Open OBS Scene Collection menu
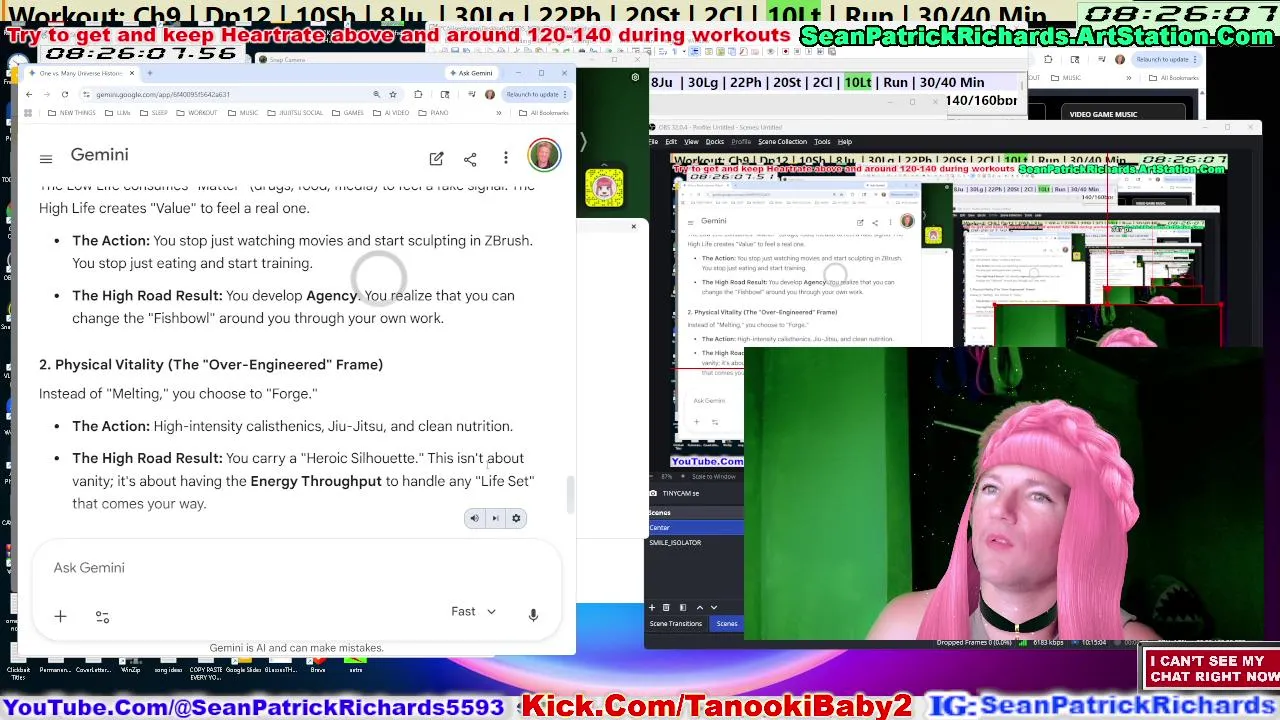1280x720 pixels. (x=782, y=142)
